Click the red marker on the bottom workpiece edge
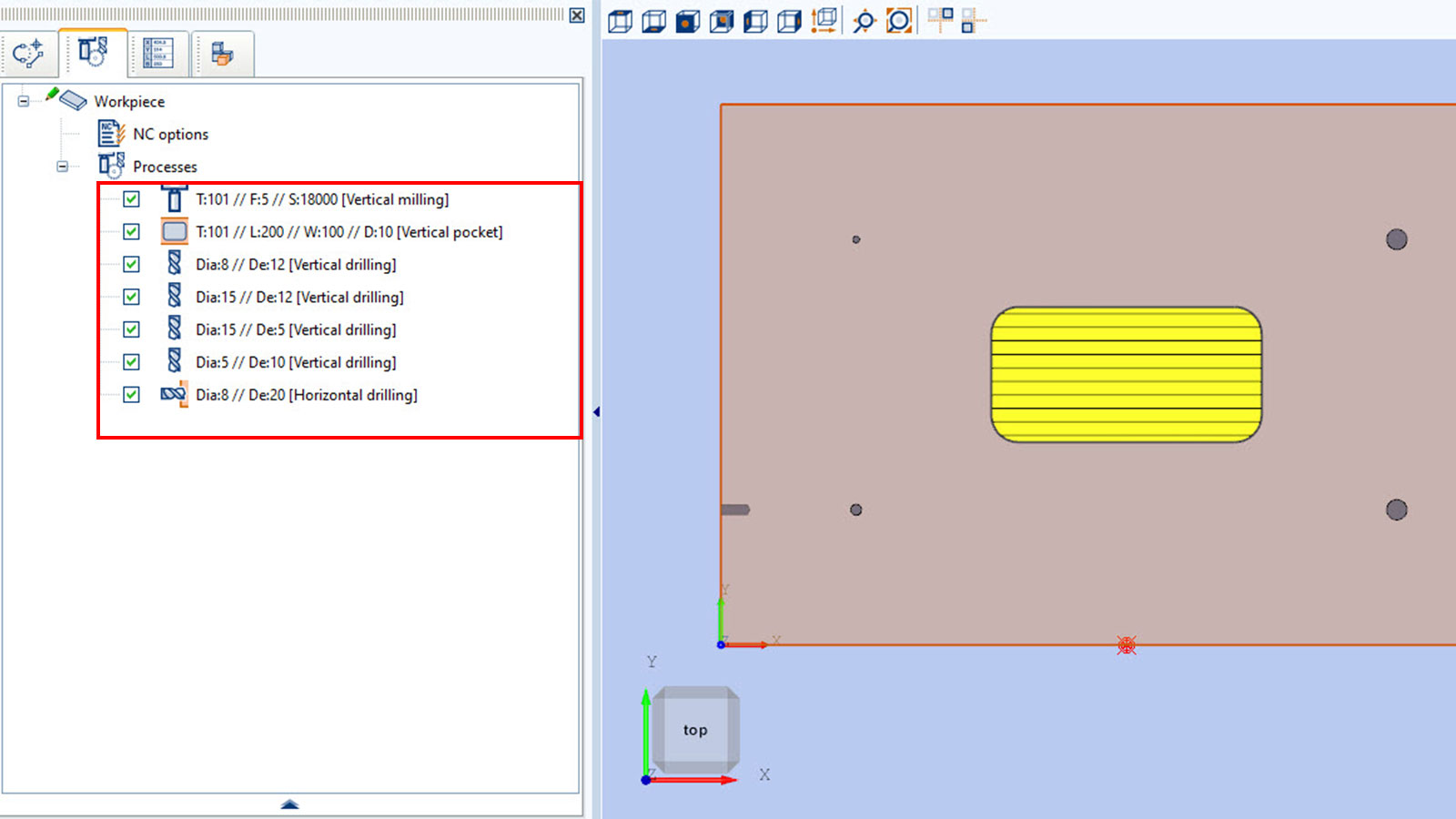The image size is (1456, 819). pos(1126,643)
